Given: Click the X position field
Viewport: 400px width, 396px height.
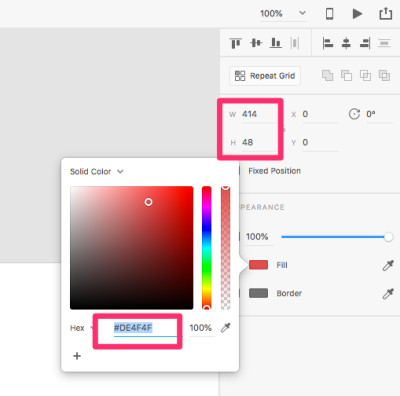Looking at the screenshot, I should click(320, 114).
